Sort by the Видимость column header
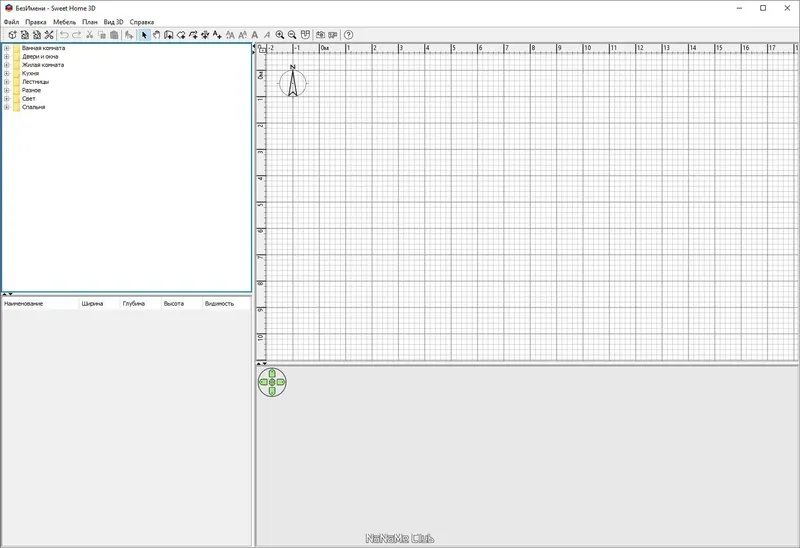The height and width of the screenshot is (548, 800). [x=227, y=304]
